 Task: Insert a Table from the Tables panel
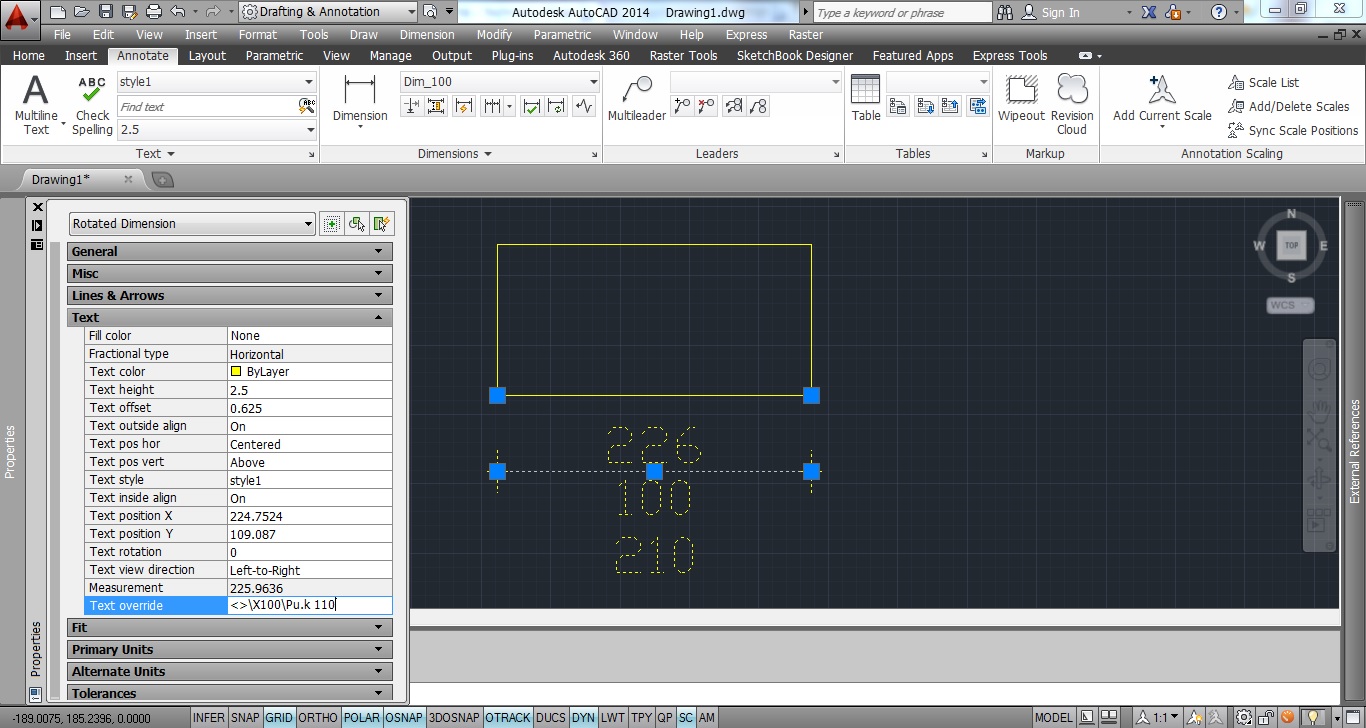(x=865, y=91)
